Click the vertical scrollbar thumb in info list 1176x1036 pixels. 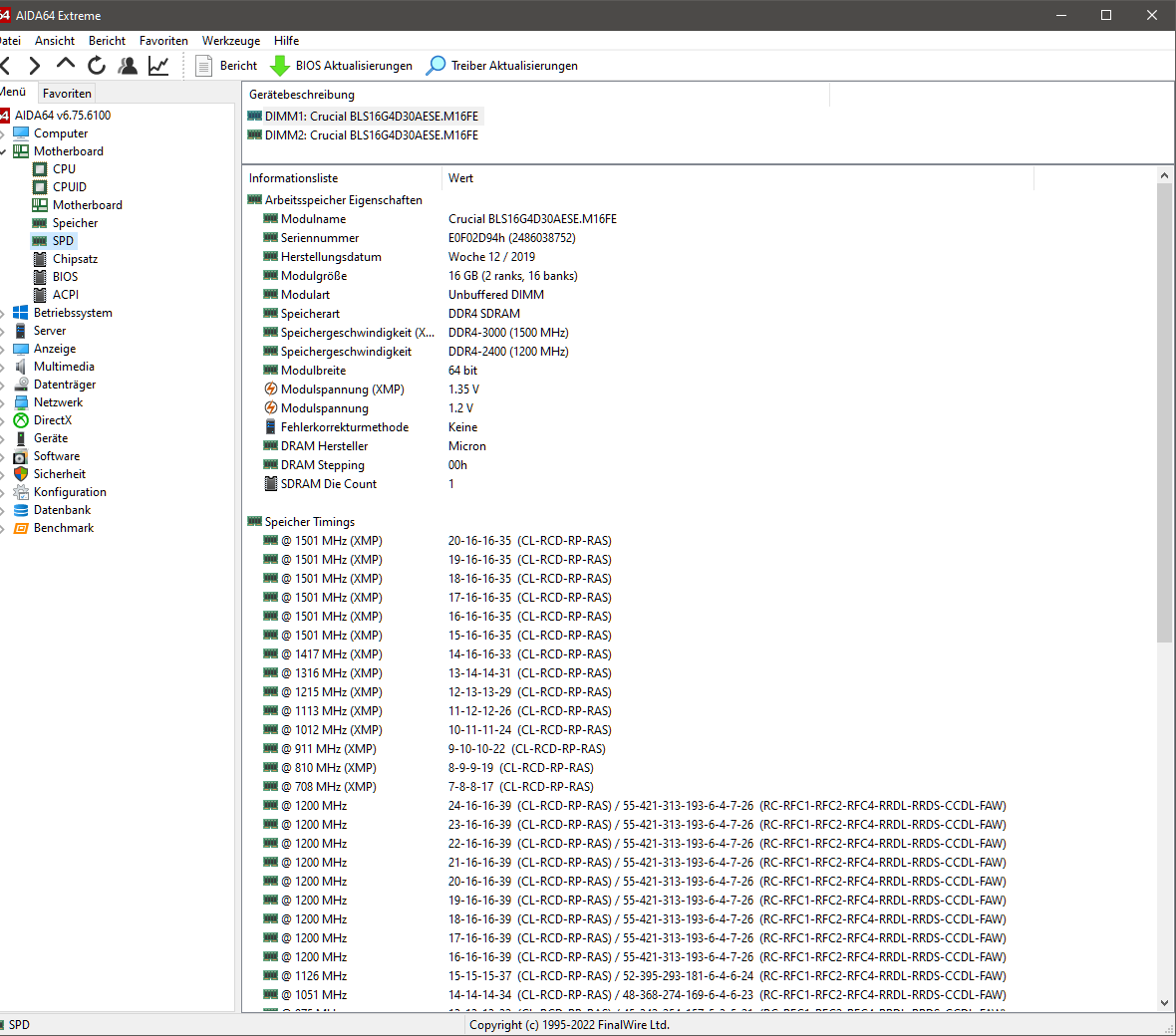(1164, 413)
